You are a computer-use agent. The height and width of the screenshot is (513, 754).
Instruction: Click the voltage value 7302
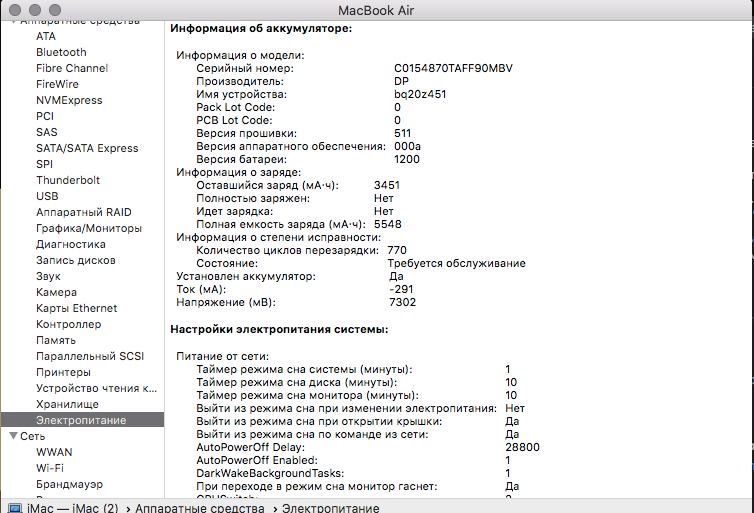tap(402, 302)
